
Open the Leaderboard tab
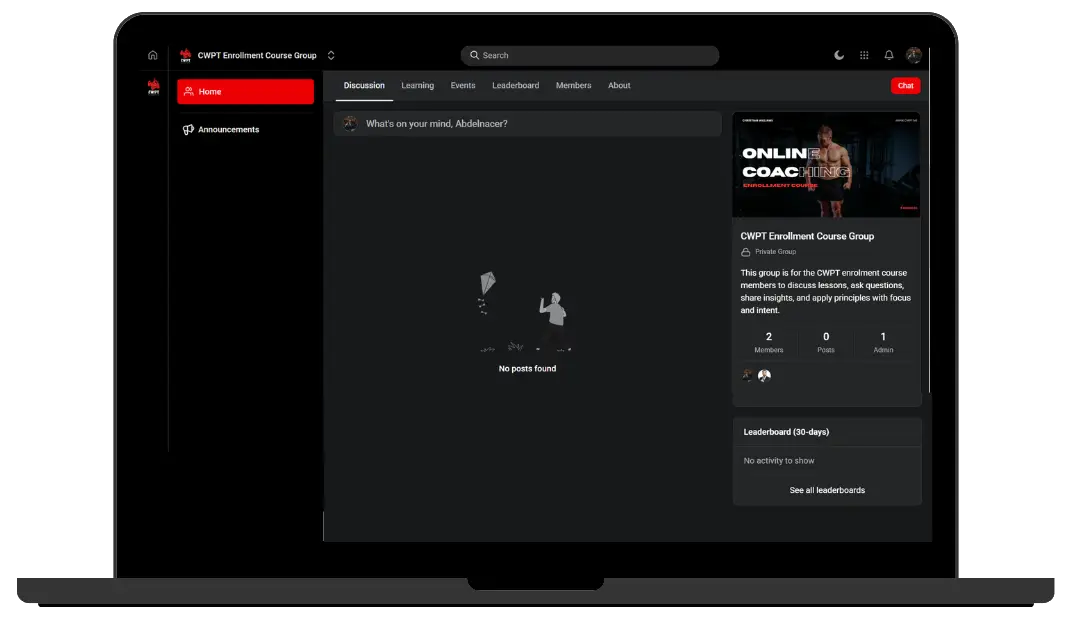point(515,85)
